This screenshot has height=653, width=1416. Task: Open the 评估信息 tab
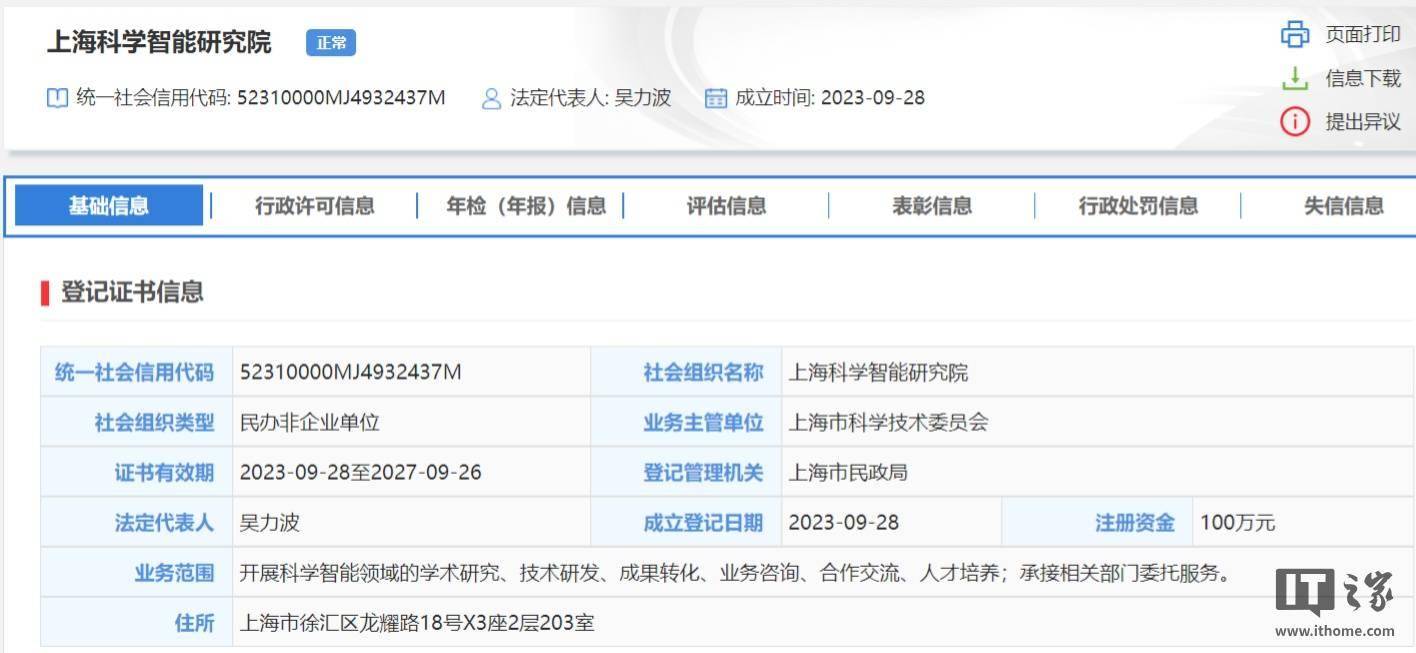[x=726, y=206]
